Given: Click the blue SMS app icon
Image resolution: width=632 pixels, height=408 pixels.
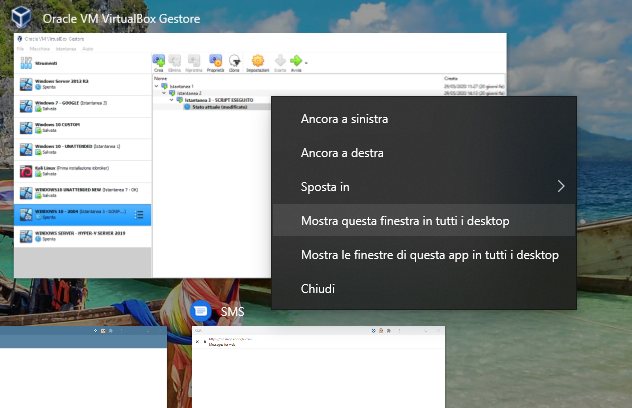Looking at the screenshot, I should tap(200, 311).
